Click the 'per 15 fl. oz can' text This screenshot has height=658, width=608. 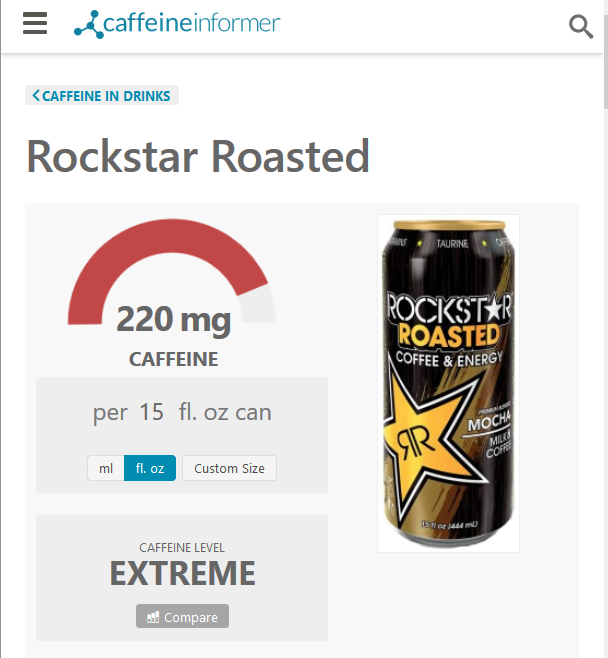[182, 413]
